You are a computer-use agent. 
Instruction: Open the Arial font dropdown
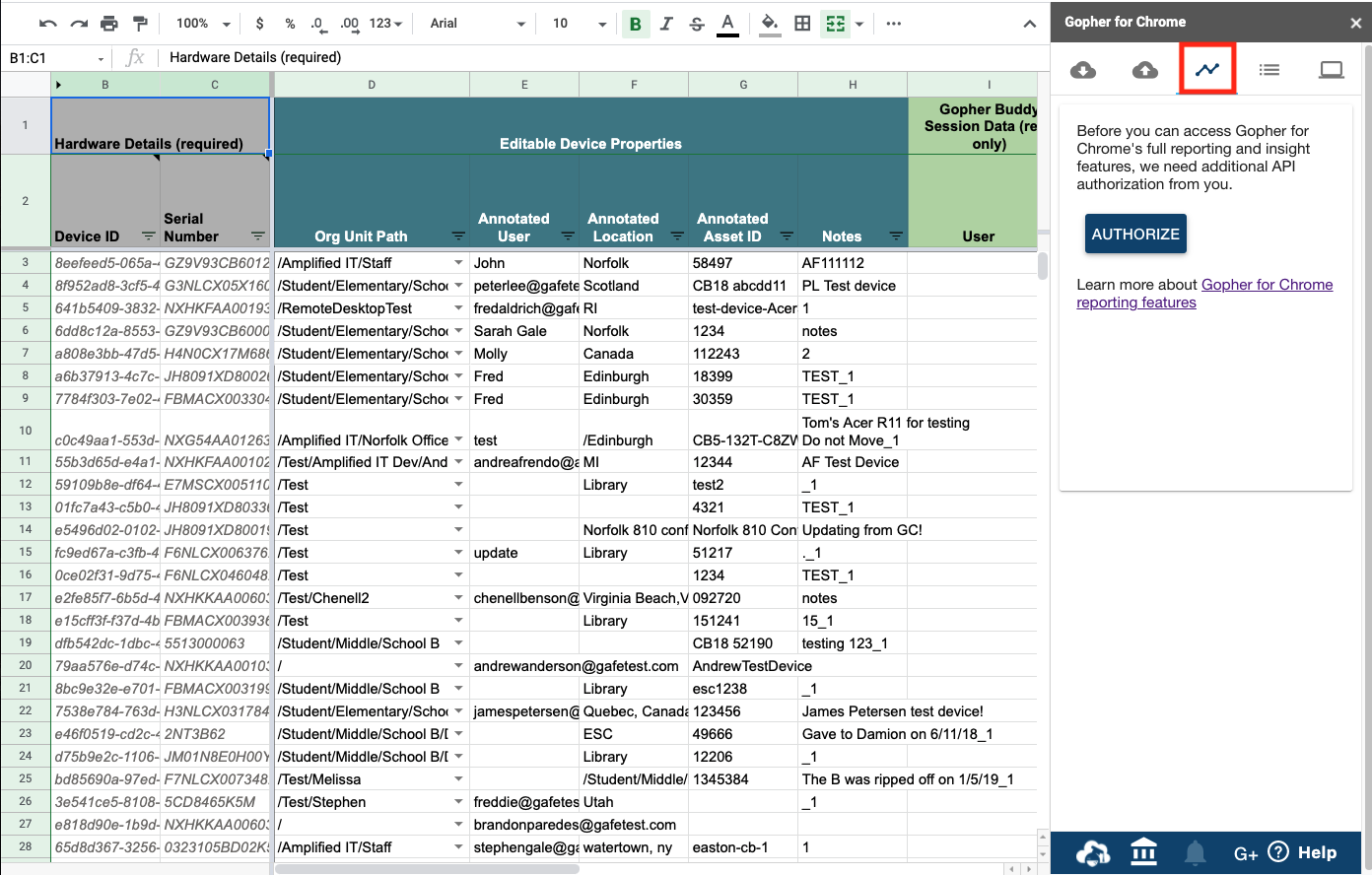[x=478, y=24]
